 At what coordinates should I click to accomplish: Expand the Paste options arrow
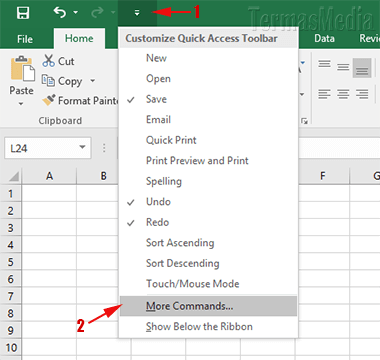point(21,104)
